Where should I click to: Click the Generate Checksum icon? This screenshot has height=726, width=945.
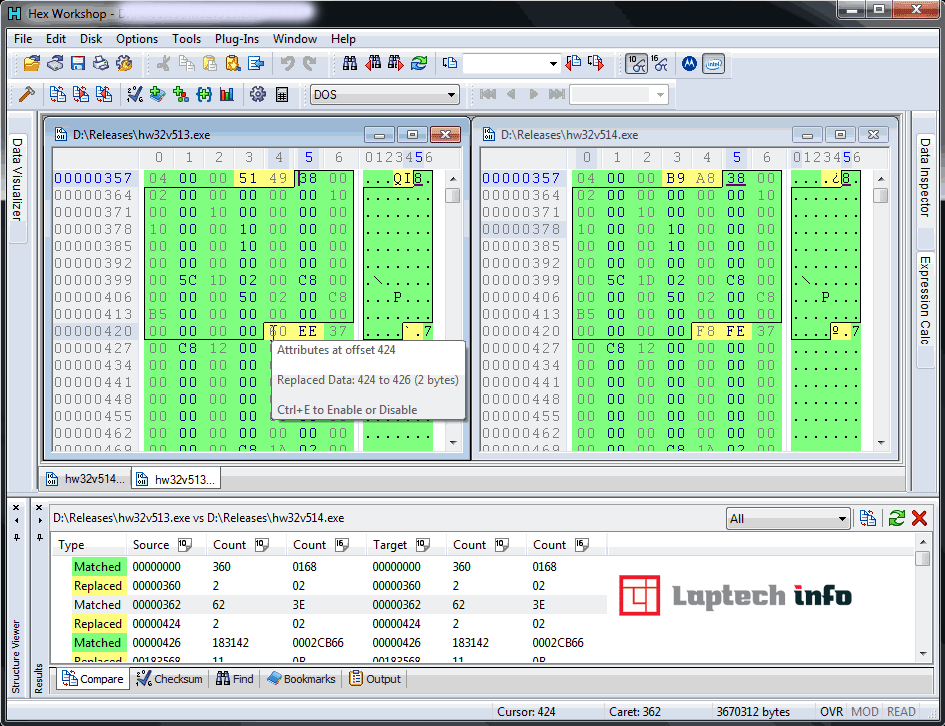point(134,95)
